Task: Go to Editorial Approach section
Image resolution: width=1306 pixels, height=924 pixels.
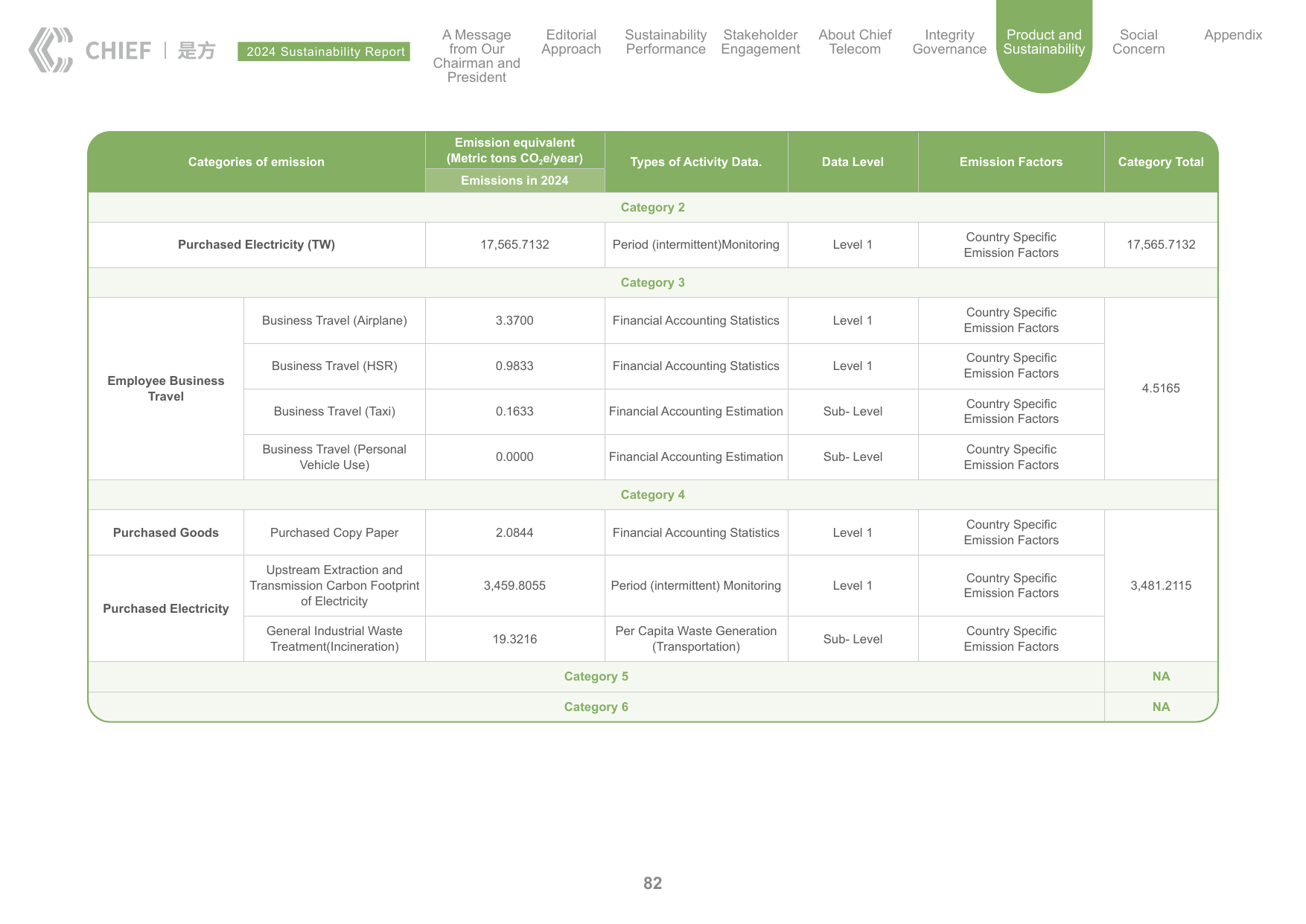Action: click(x=571, y=42)
